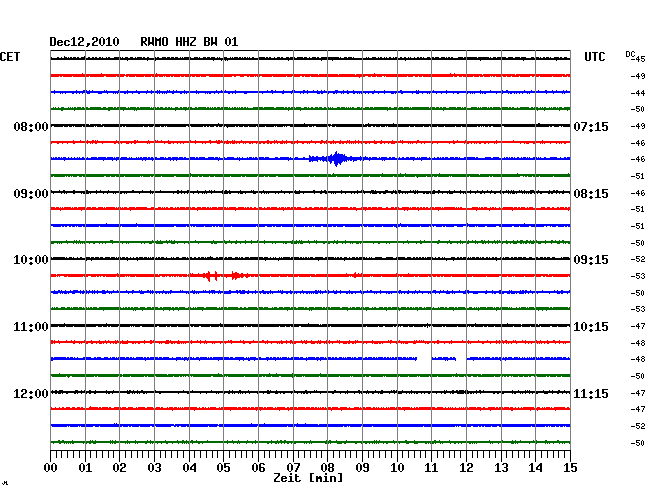Click DC value '-47' beside 11:15 UTC
650x494 pixels.
click(x=638, y=393)
